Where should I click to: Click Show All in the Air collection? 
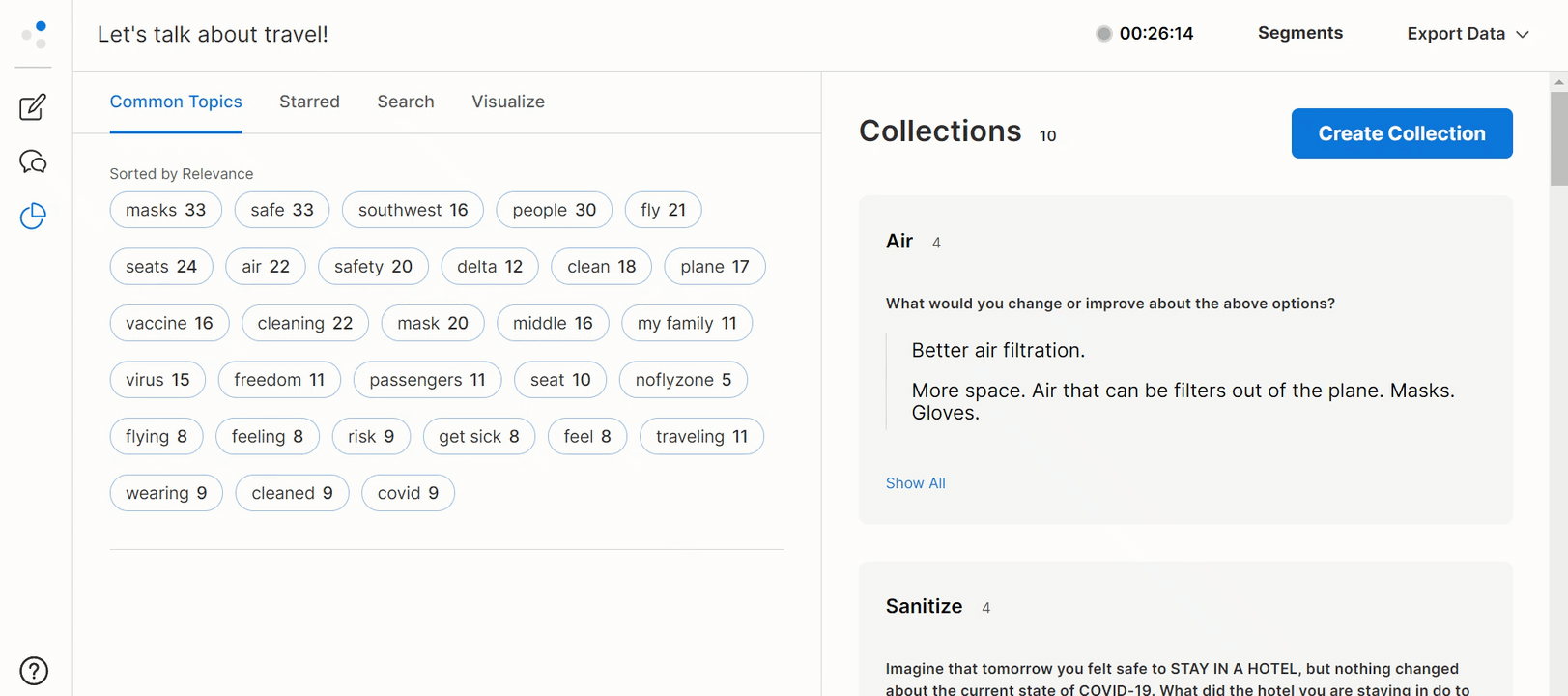pos(916,483)
